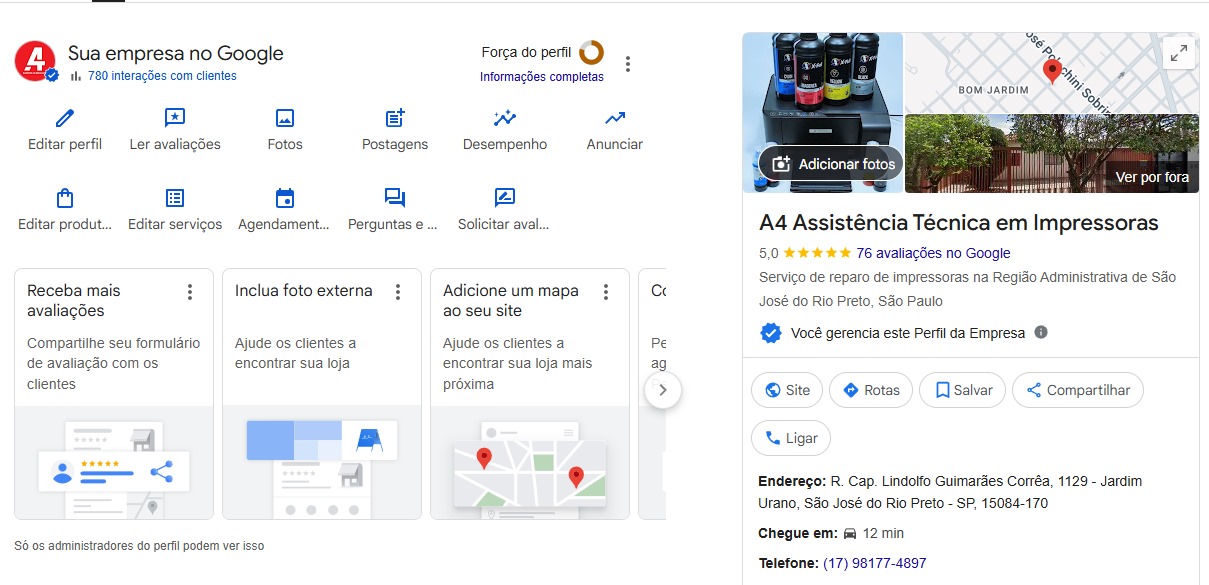Click Sua empresa no Google heading
Image resolution: width=1209 pixels, height=585 pixels.
pos(176,53)
